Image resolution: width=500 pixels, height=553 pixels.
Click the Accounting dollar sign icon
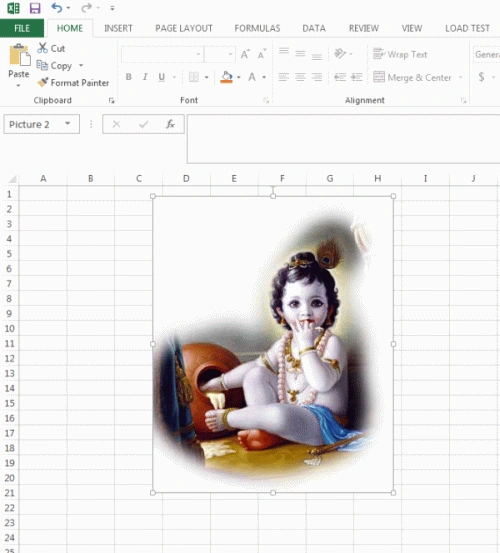(481, 77)
